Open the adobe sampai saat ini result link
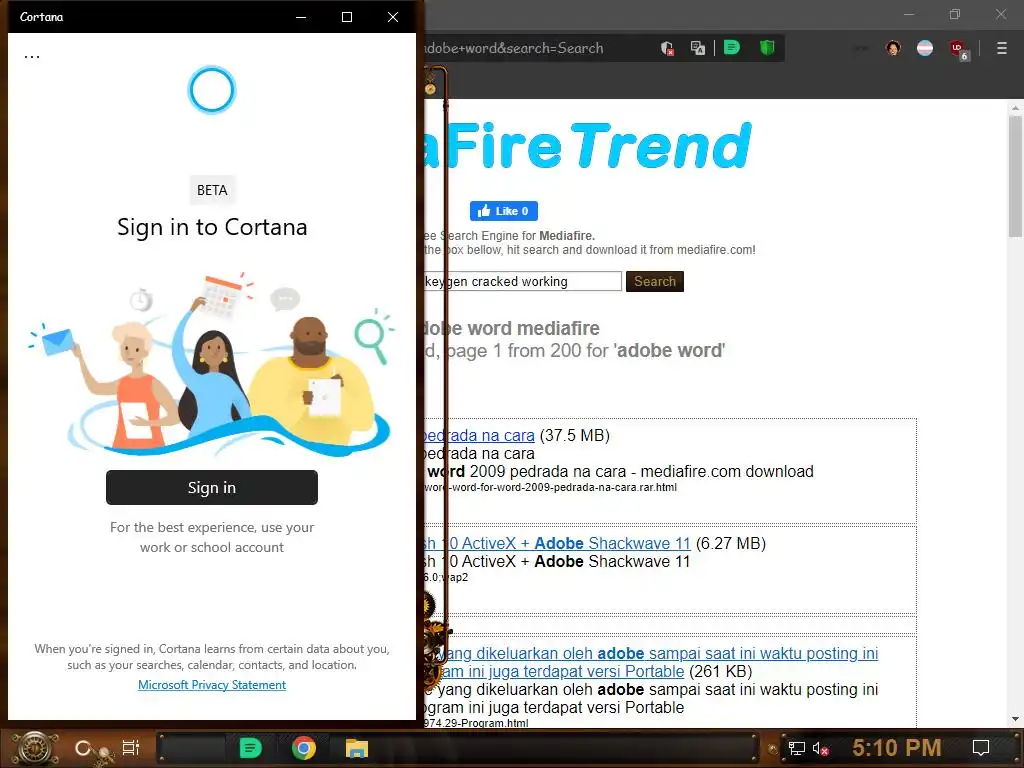Viewport: 1024px width, 768px height. coord(653,662)
